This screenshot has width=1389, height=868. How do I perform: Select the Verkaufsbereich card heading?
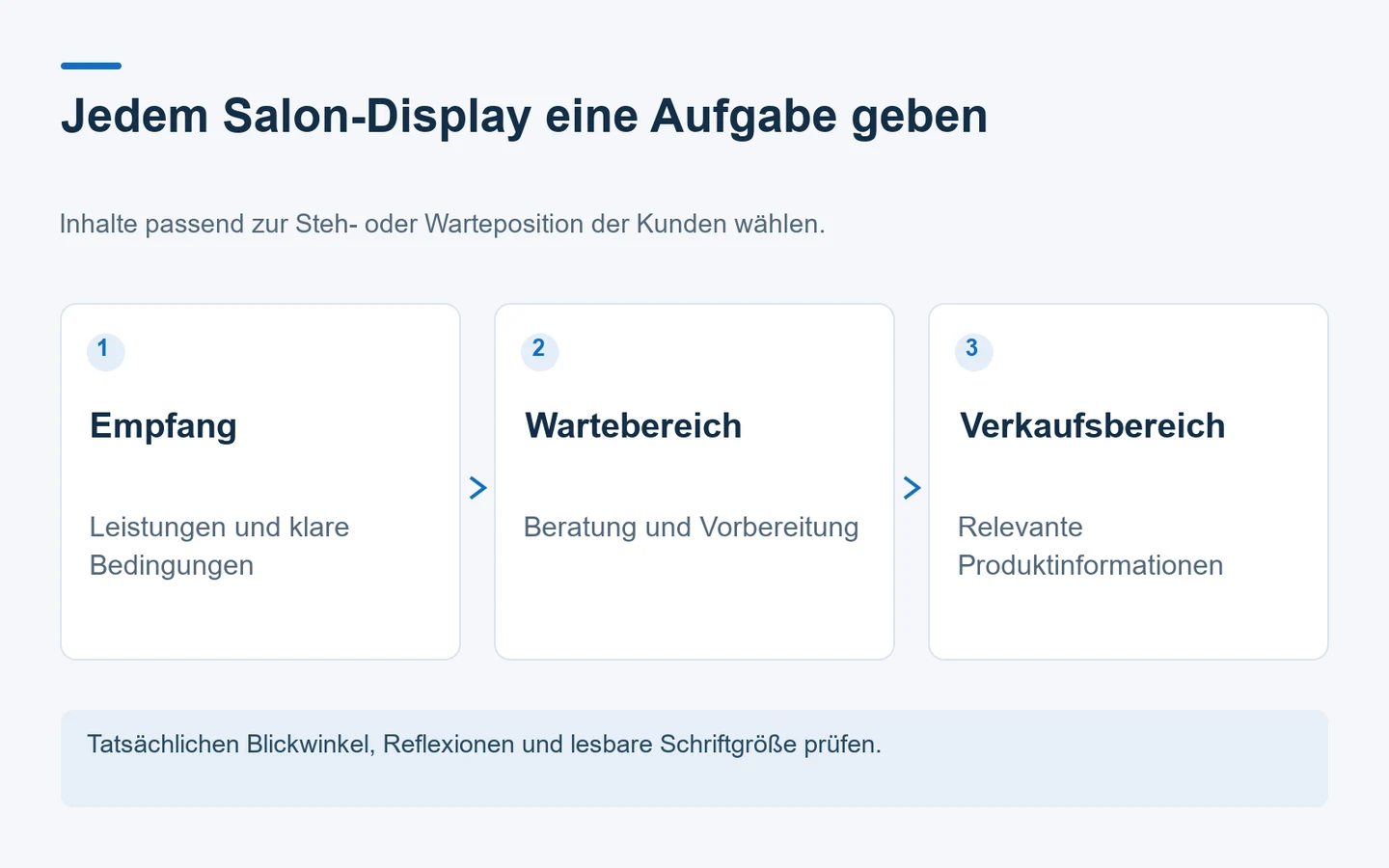[x=1092, y=426]
